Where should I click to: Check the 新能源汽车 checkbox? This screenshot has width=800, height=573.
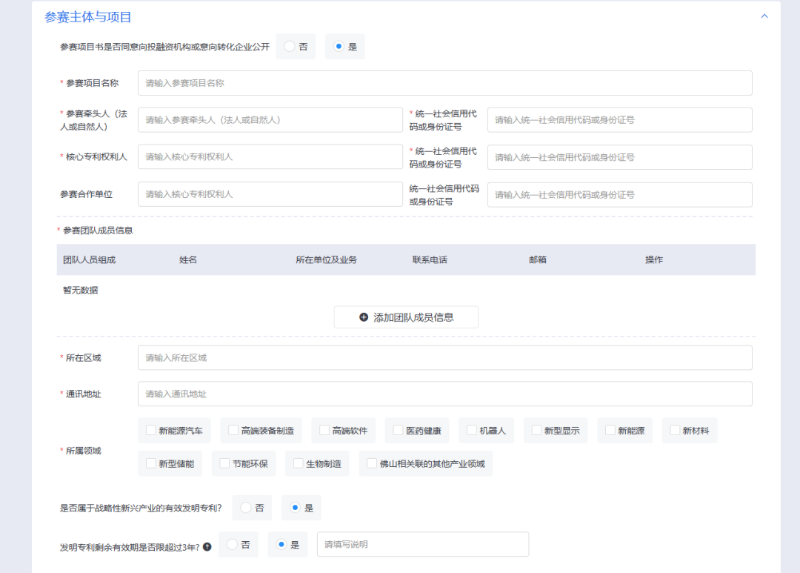(x=150, y=431)
